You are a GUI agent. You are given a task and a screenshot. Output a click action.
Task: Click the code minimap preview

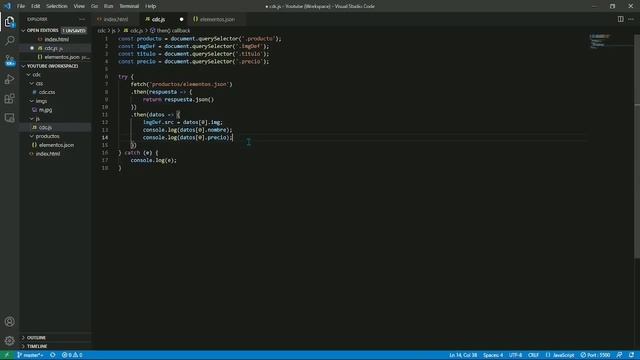coord(600,41)
